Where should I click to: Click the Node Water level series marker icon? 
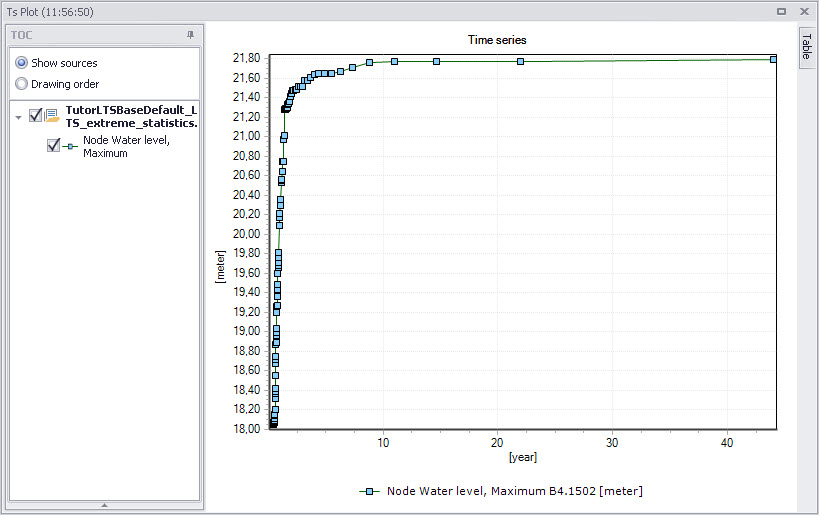tap(70, 146)
